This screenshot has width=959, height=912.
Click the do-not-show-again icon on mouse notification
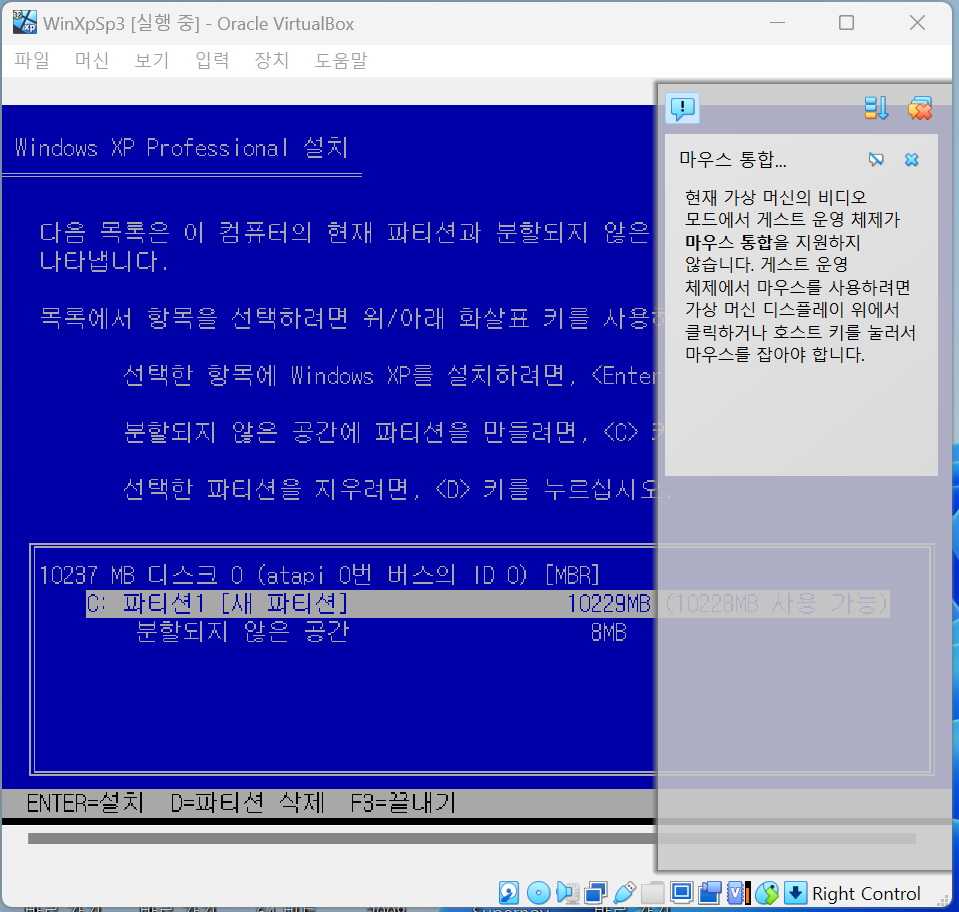pyautogui.click(x=876, y=160)
